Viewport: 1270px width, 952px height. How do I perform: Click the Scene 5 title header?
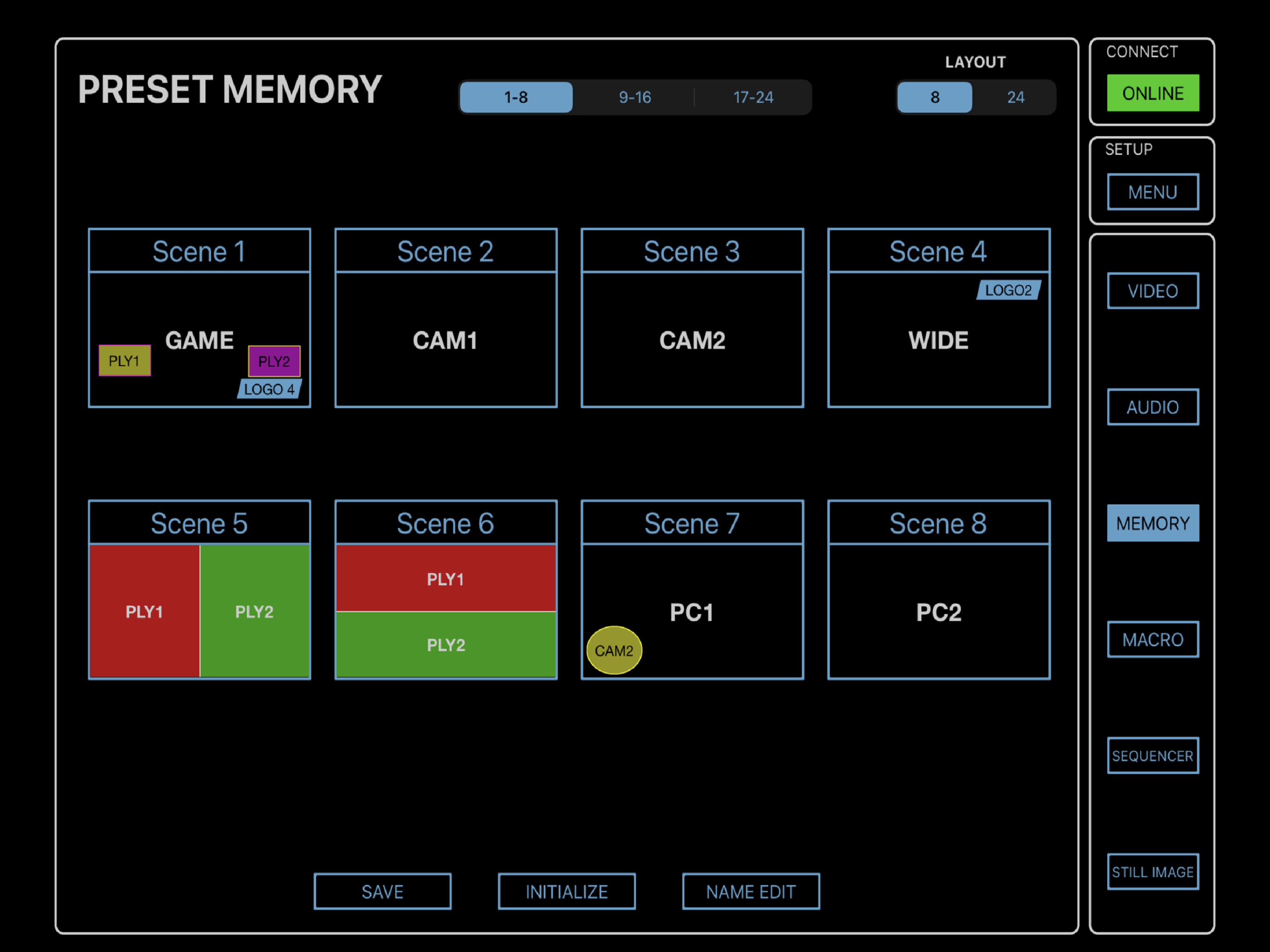[199, 522]
